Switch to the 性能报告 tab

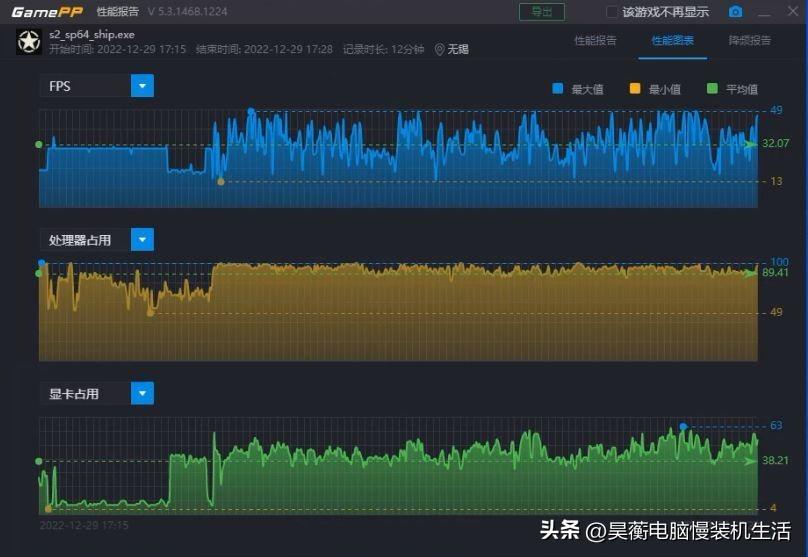(x=595, y=40)
